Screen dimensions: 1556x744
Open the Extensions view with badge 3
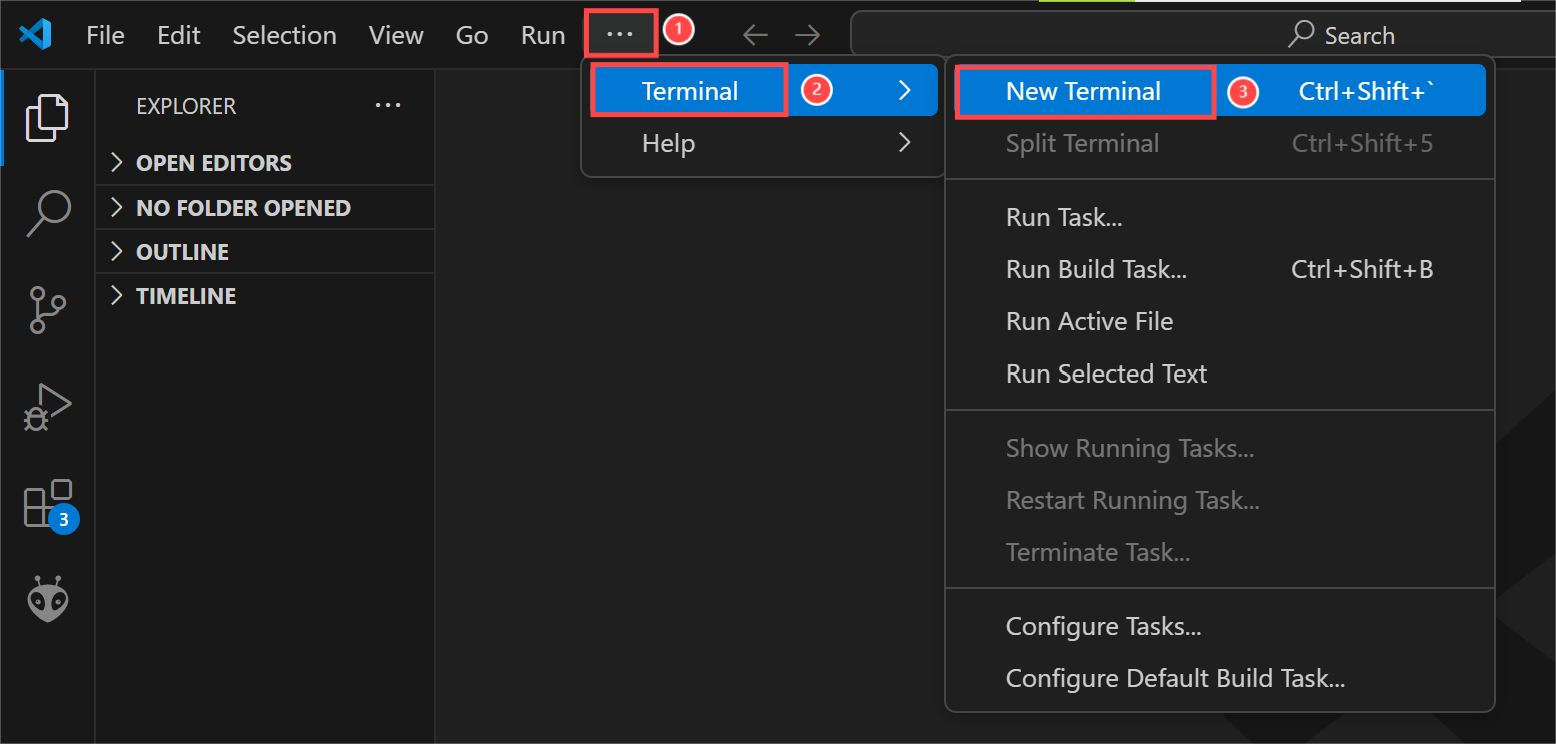[x=49, y=505]
